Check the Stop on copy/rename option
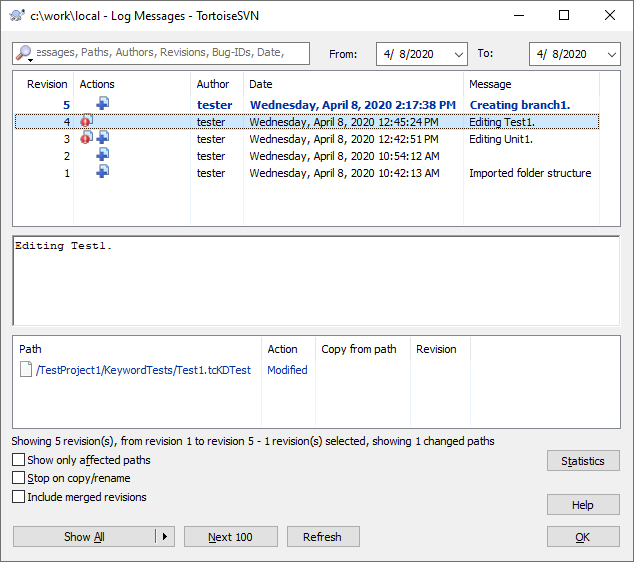The width and height of the screenshot is (634, 562). click(19, 478)
